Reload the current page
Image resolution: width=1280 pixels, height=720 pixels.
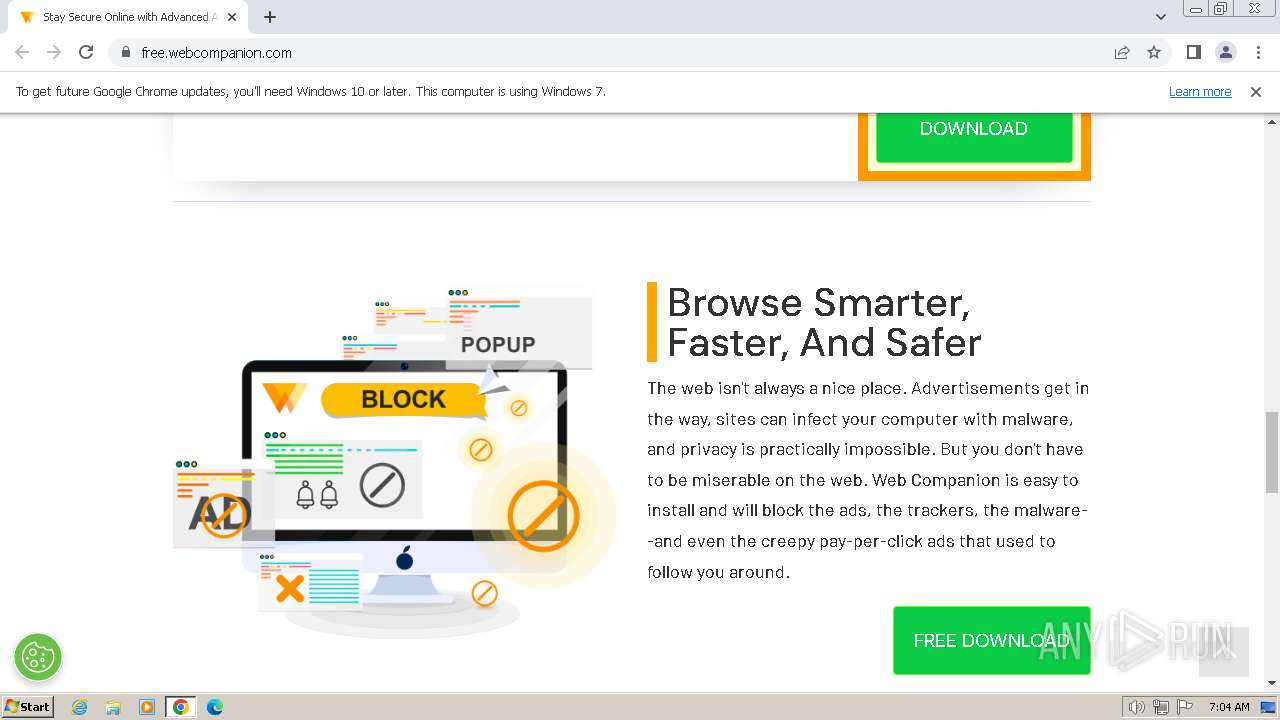tap(86, 52)
